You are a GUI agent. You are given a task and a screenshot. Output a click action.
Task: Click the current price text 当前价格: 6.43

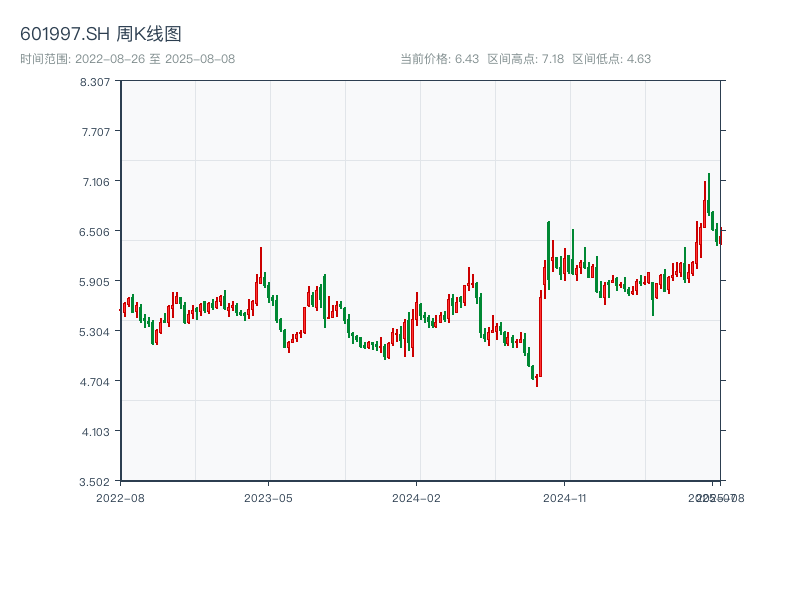(x=440, y=59)
